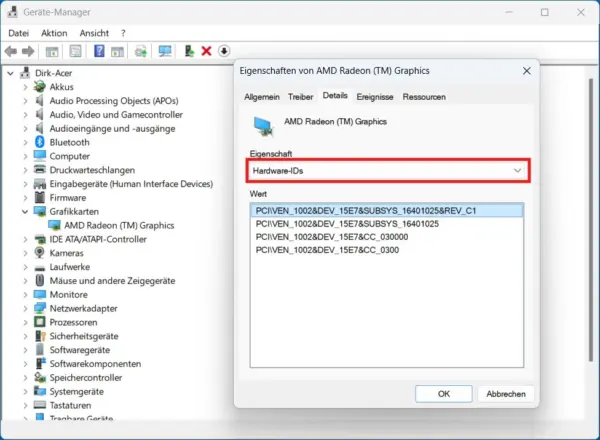This screenshot has height=440, width=600.
Task: Select Eingabegeräte (Human Interface Devices) item
Action: pos(131,184)
